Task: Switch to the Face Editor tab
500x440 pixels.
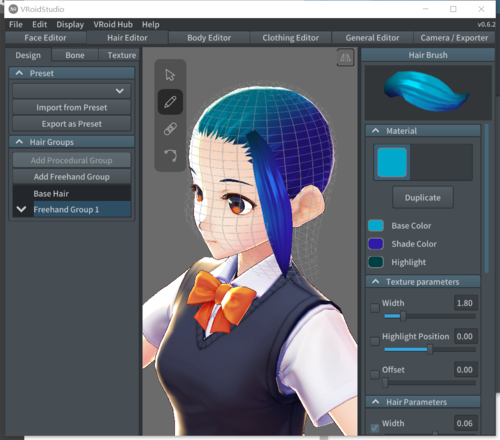Action: [x=45, y=38]
